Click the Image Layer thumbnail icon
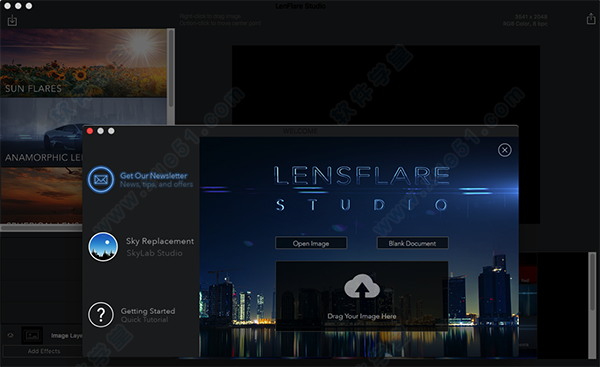The image size is (600, 367). tap(32, 336)
